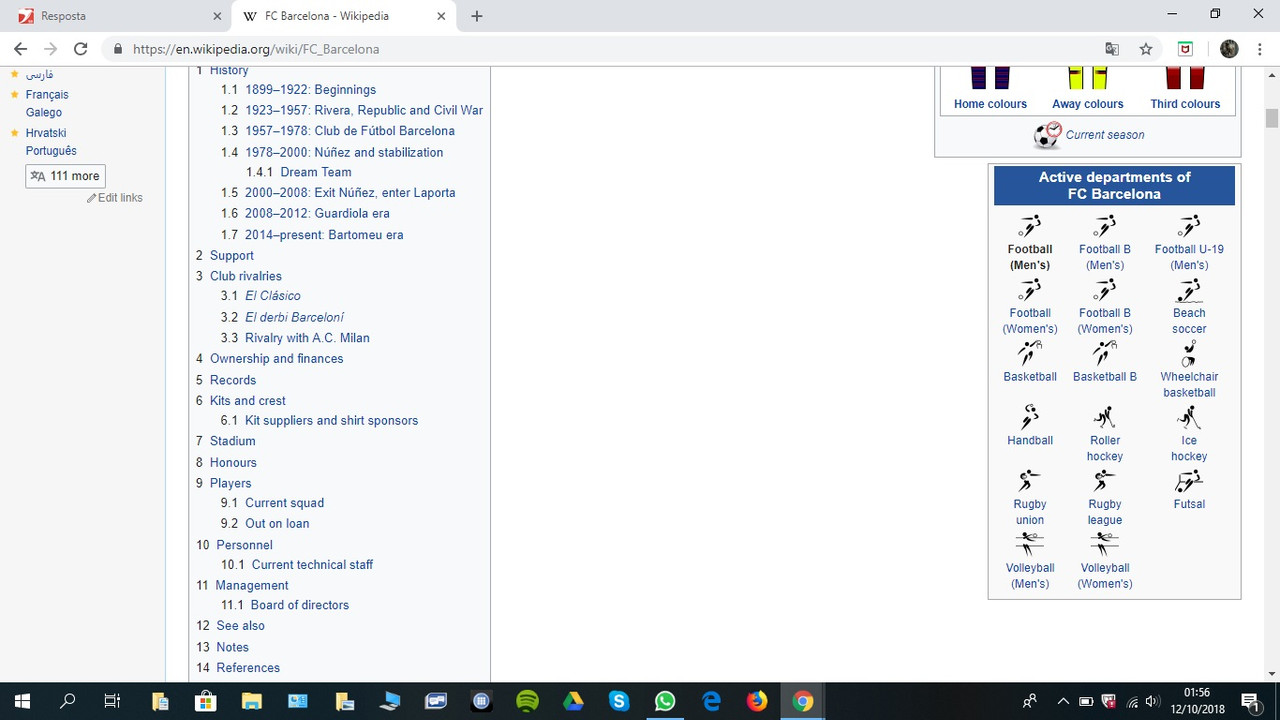
Task: Open the Hrvatski language link
Action: 46,133
